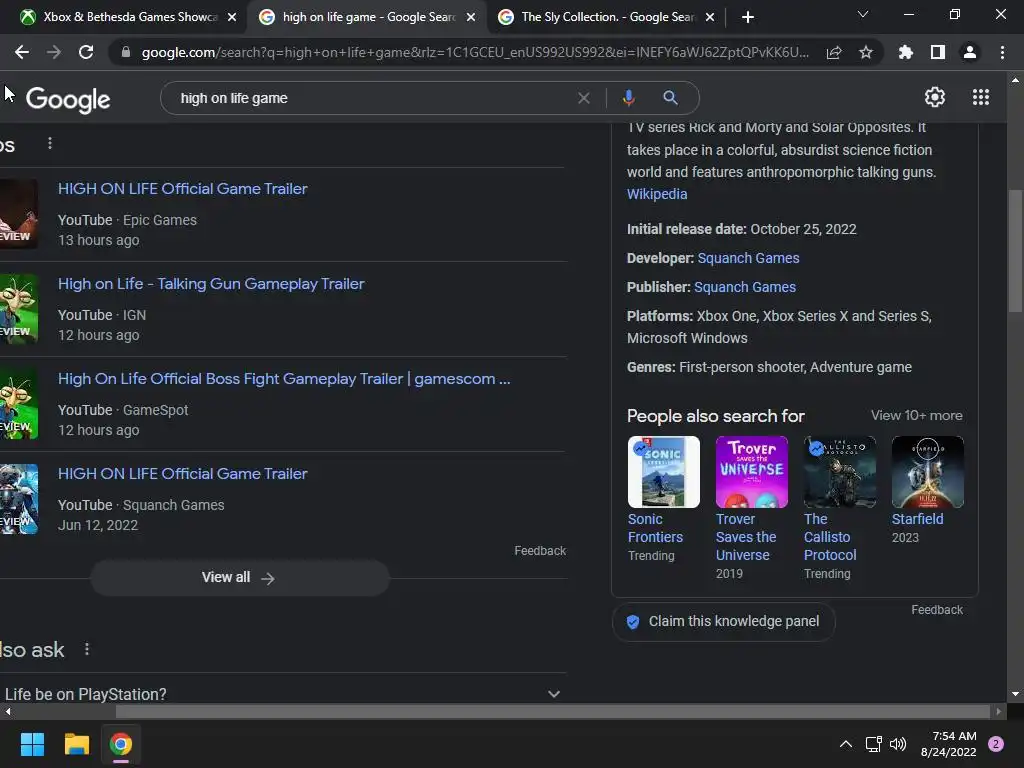Click Claim this knowledge panel button
This screenshot has height=768, width=1024.
[723, 621]
